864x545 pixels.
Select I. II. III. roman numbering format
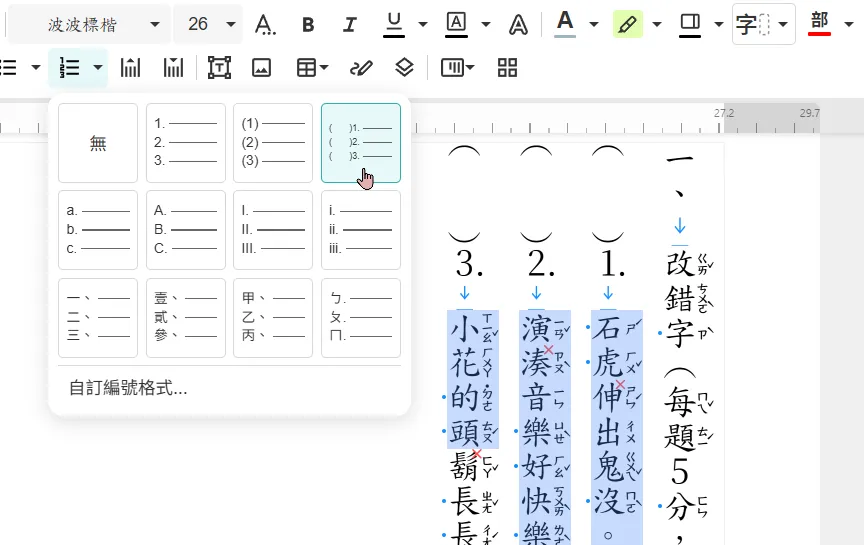coord(273,230)
